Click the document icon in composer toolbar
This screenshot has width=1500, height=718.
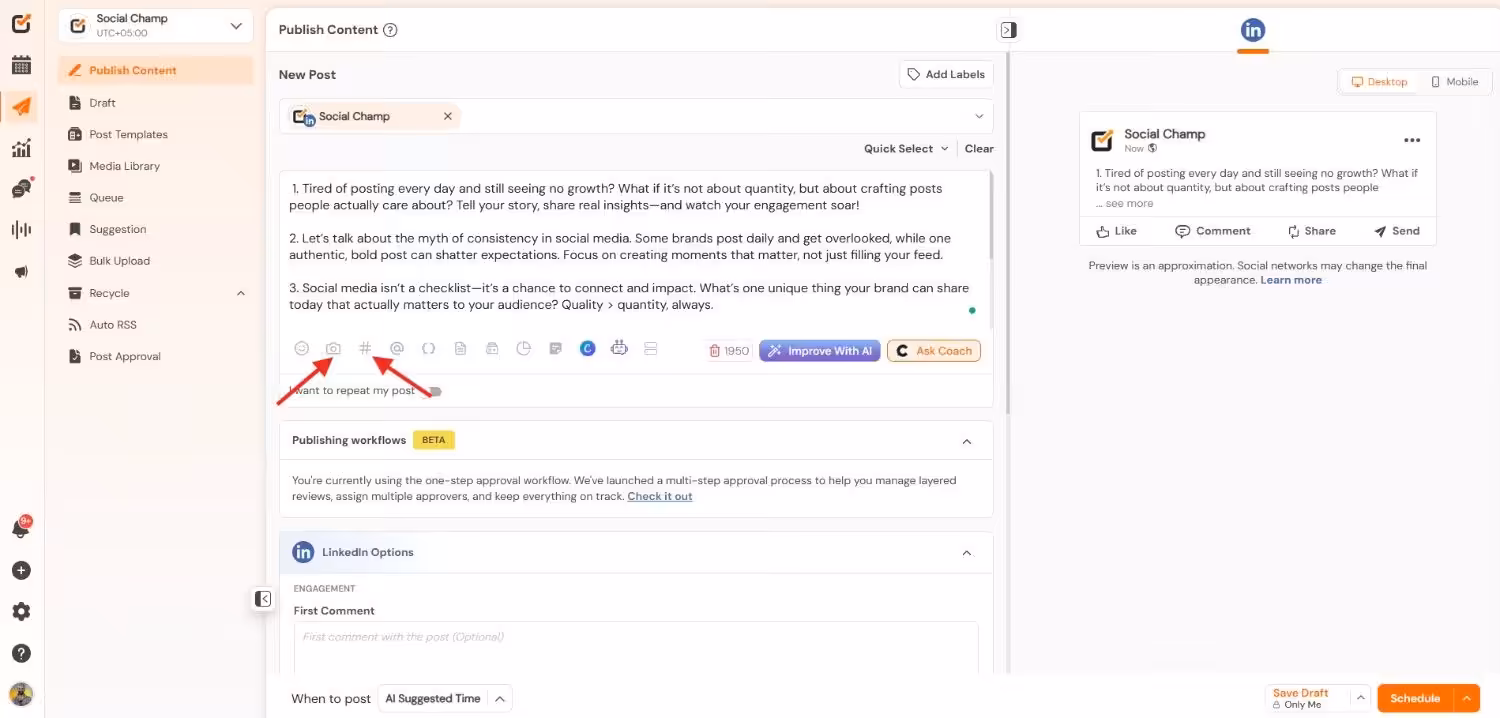point(460,348)
